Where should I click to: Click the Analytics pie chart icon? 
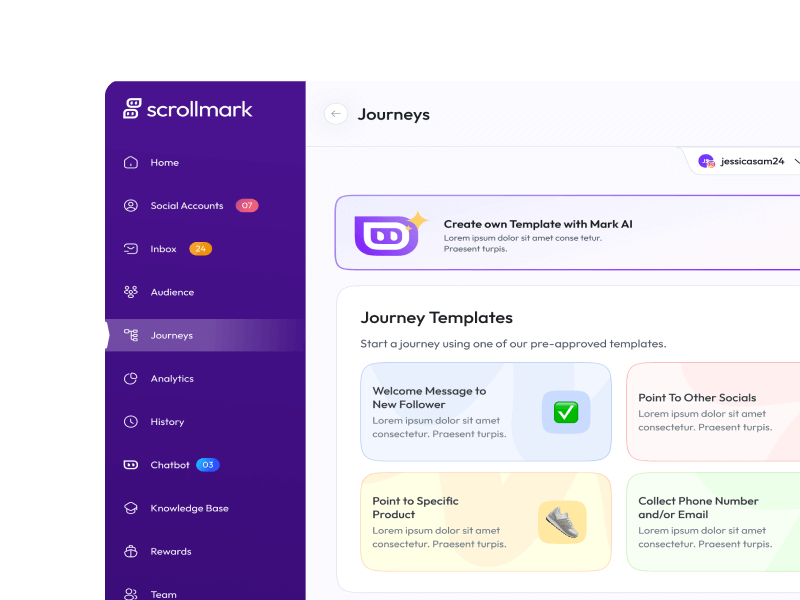pos(131,379)
